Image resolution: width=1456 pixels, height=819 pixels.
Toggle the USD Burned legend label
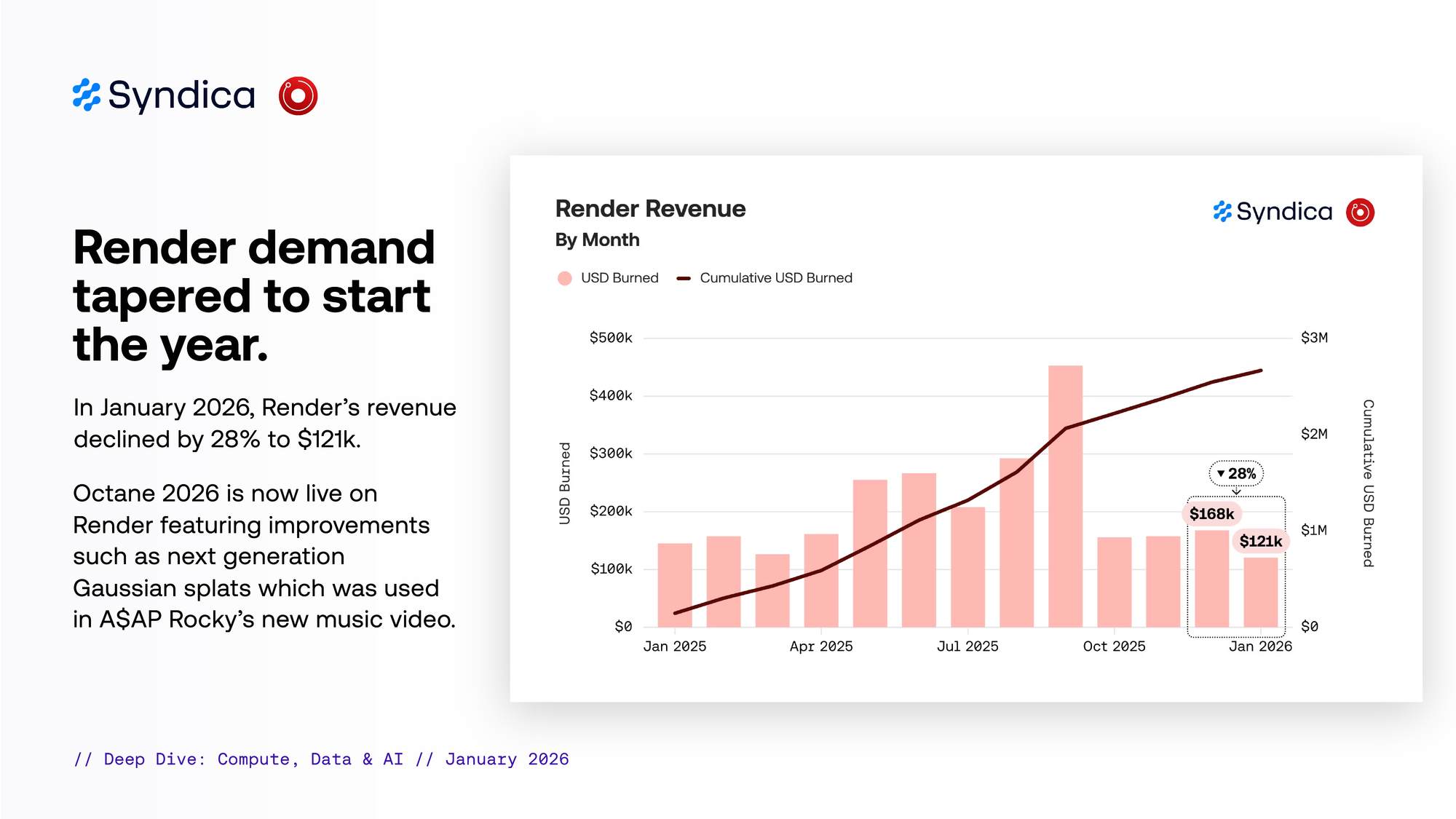click(620, 278)
